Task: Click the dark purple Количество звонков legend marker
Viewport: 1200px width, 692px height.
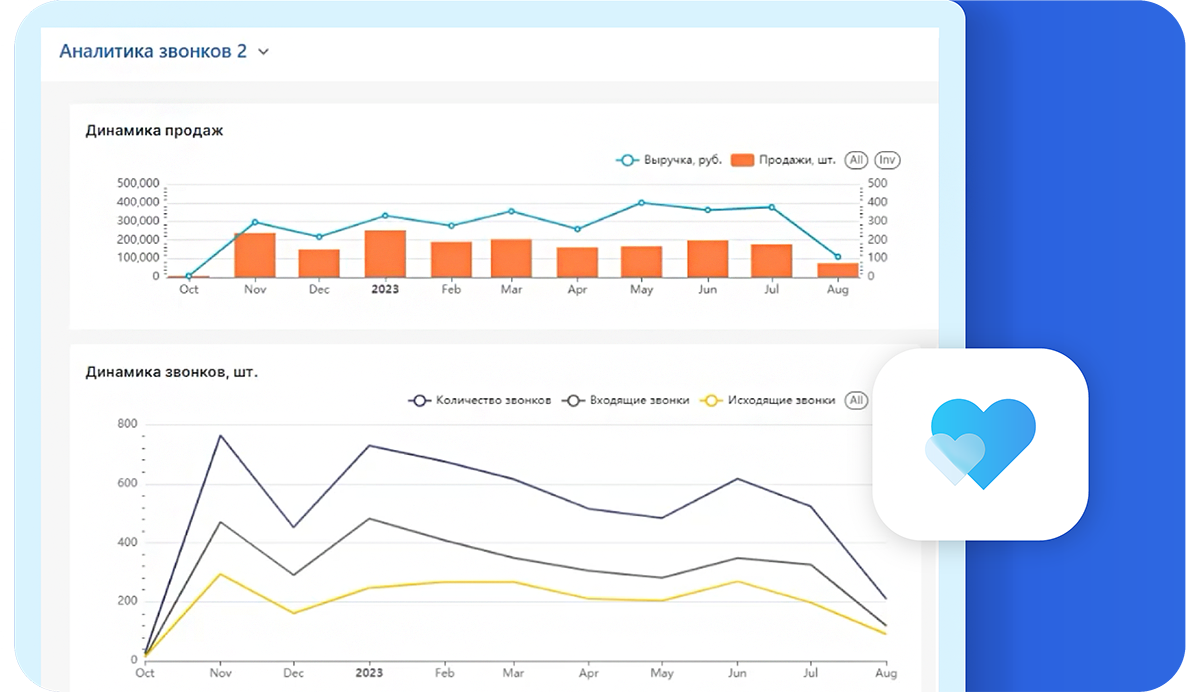Action: [x=420, y=400]
